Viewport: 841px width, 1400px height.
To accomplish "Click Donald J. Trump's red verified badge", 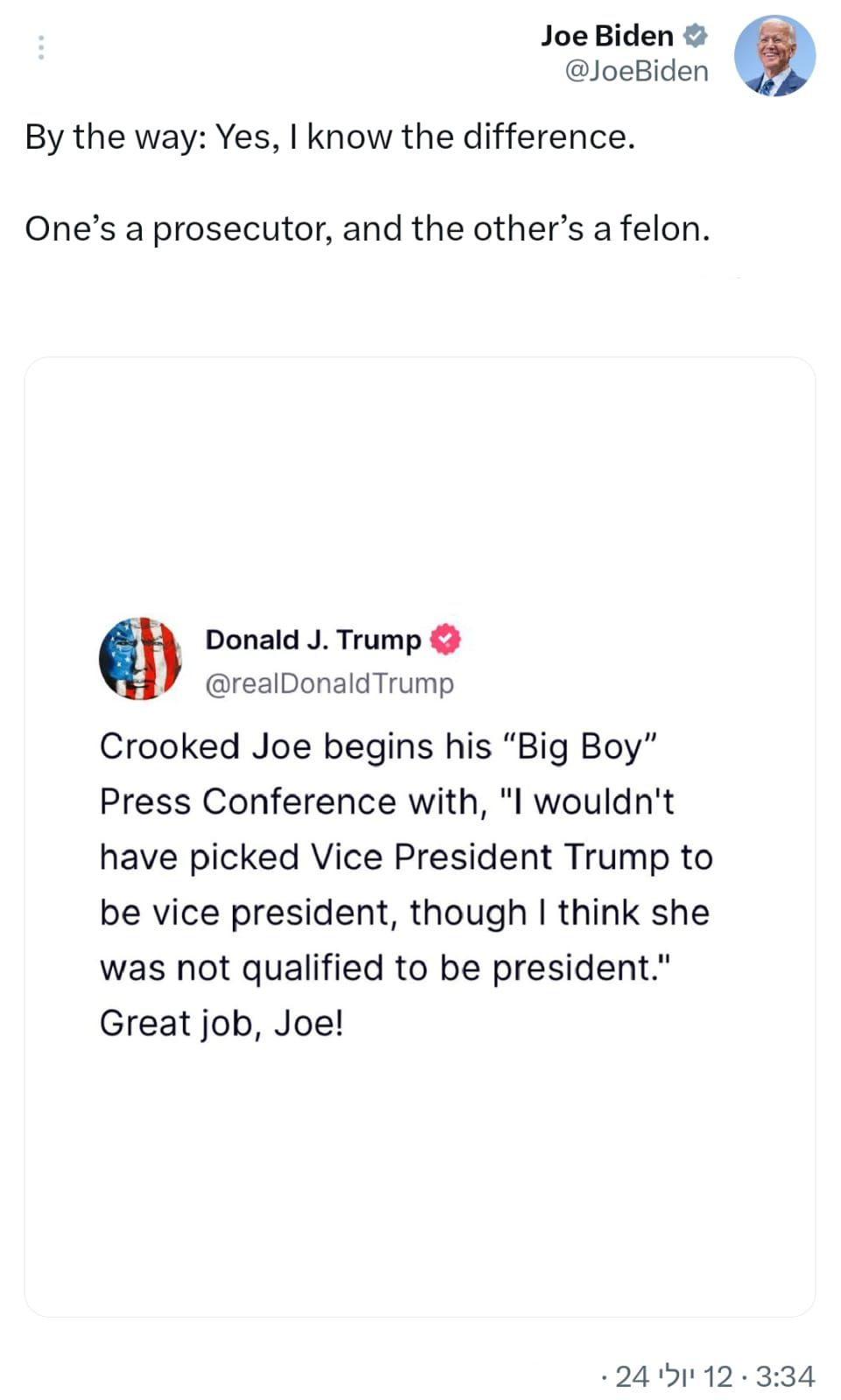I will pyautogui.click(x=445, y=640).
